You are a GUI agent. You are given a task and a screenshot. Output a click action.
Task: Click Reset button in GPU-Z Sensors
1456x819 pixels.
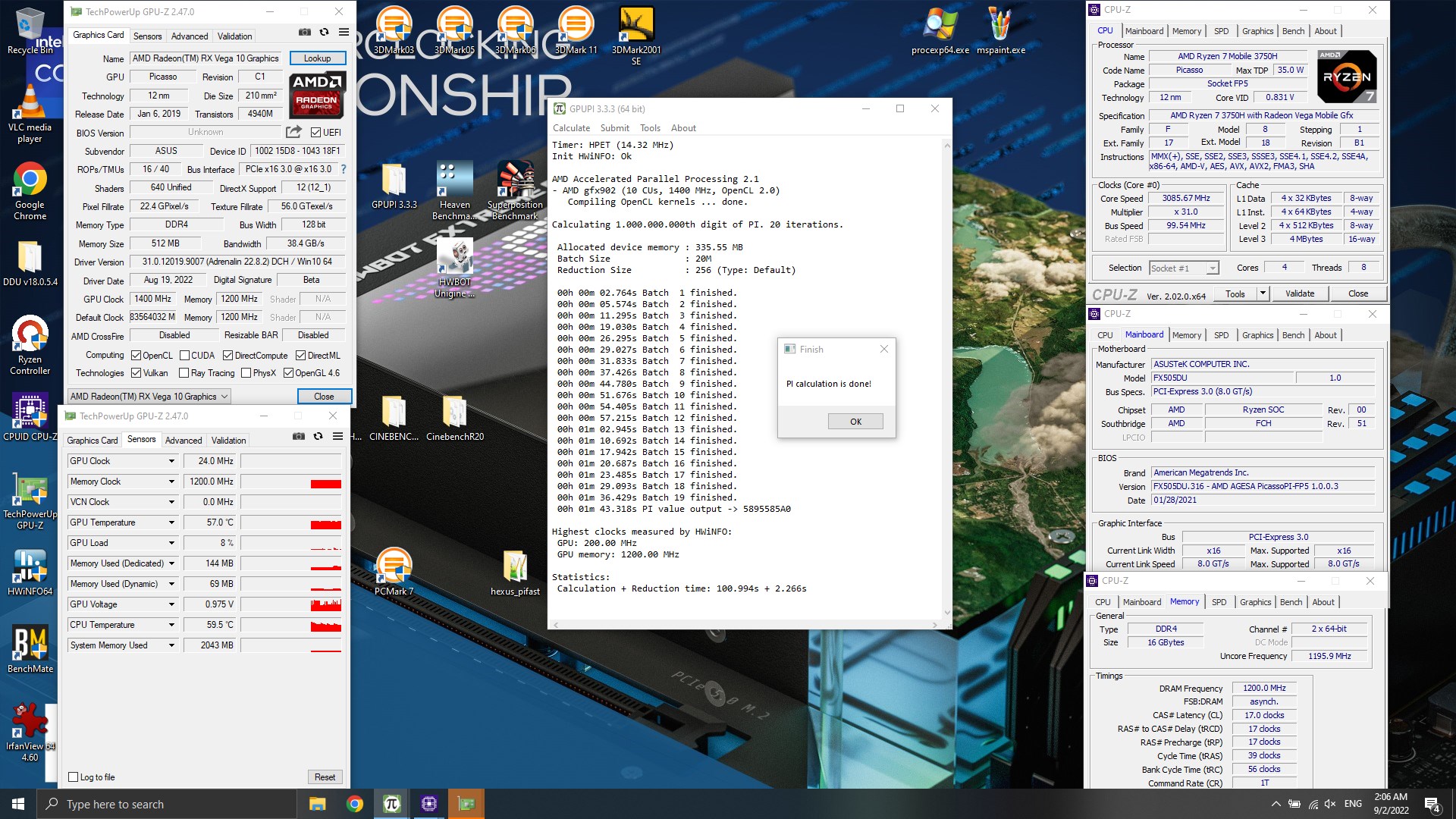pos(325,777)
